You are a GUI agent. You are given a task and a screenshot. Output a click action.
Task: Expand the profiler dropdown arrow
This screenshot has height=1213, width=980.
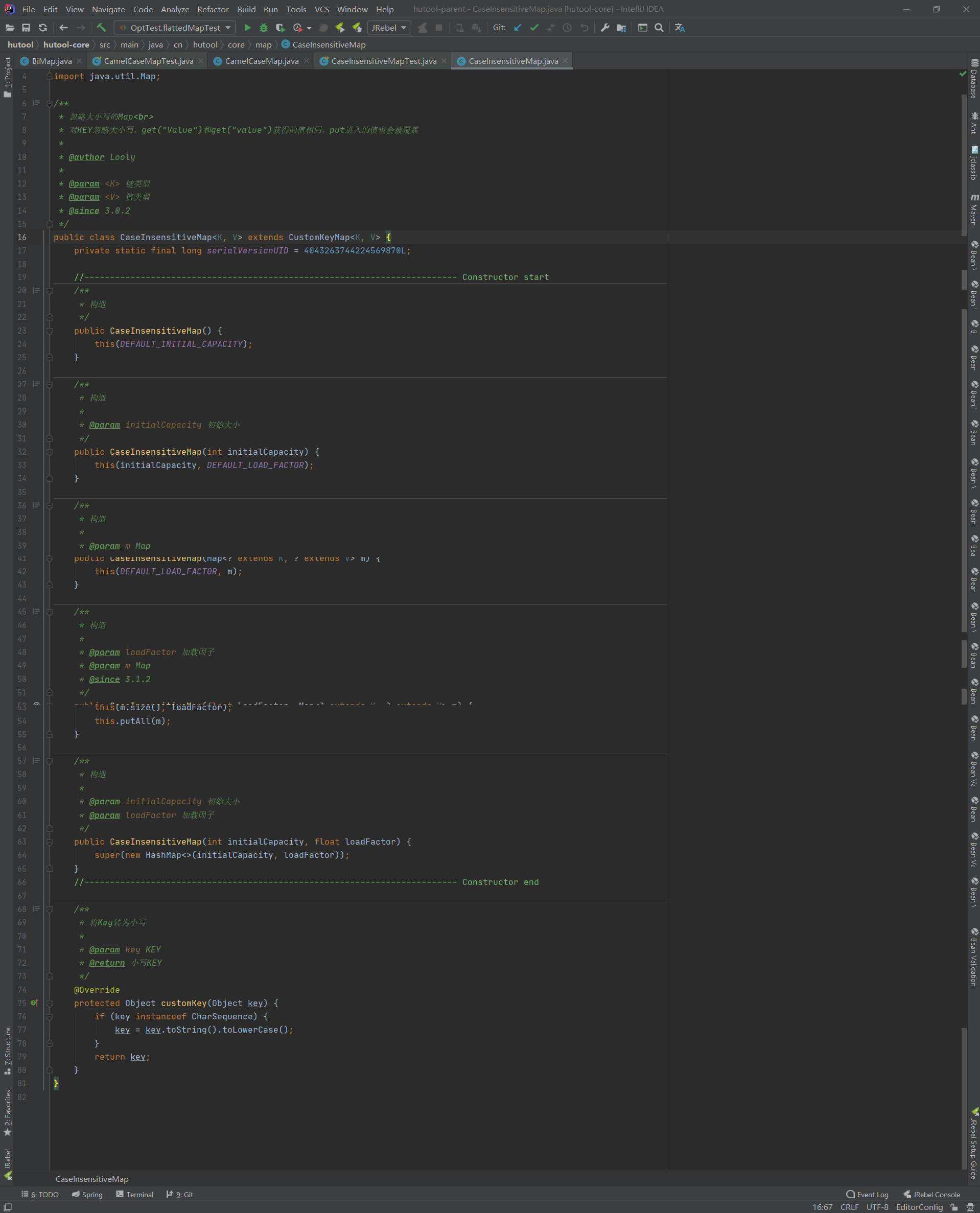(309, 28)
